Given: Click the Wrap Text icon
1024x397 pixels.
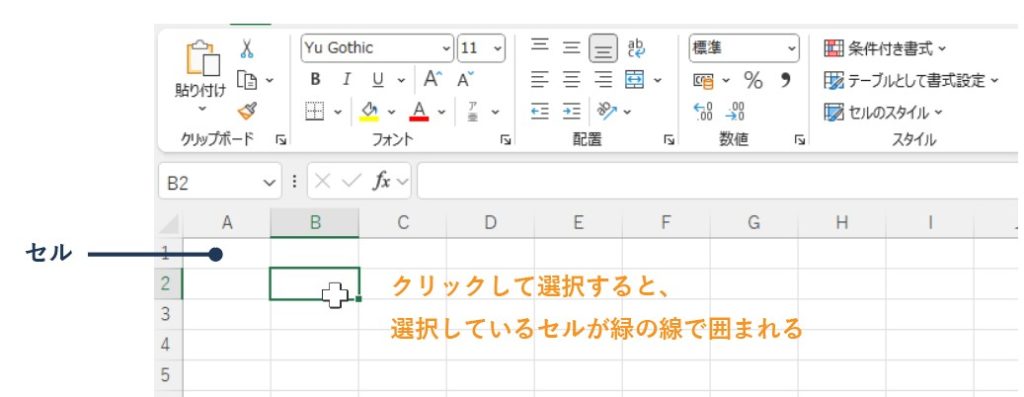Looking at the screenshot, I should tap(635, 48).
